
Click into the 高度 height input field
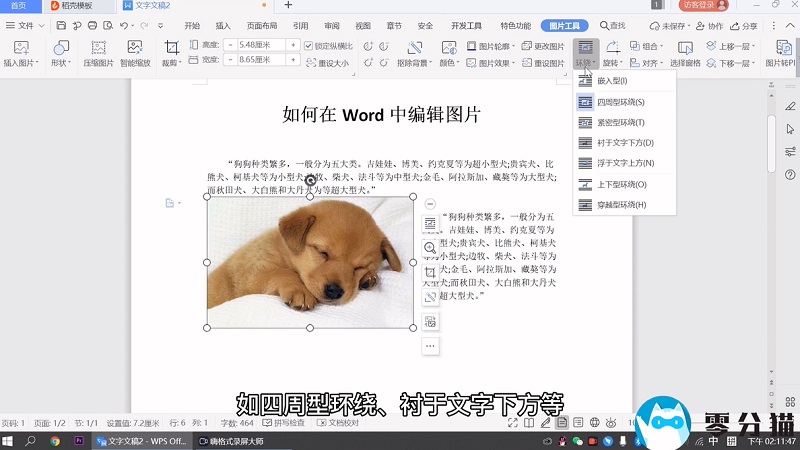(x=257, y=45)
